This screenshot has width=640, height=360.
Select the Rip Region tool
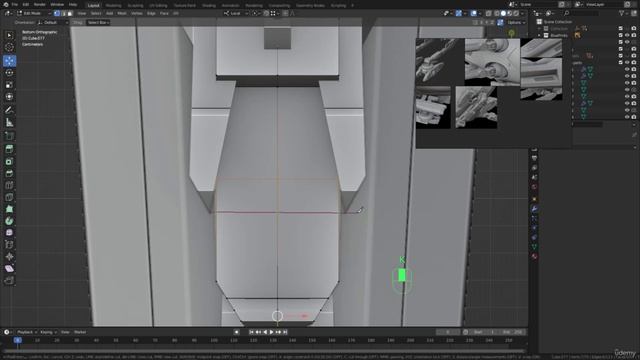(9, 280)
